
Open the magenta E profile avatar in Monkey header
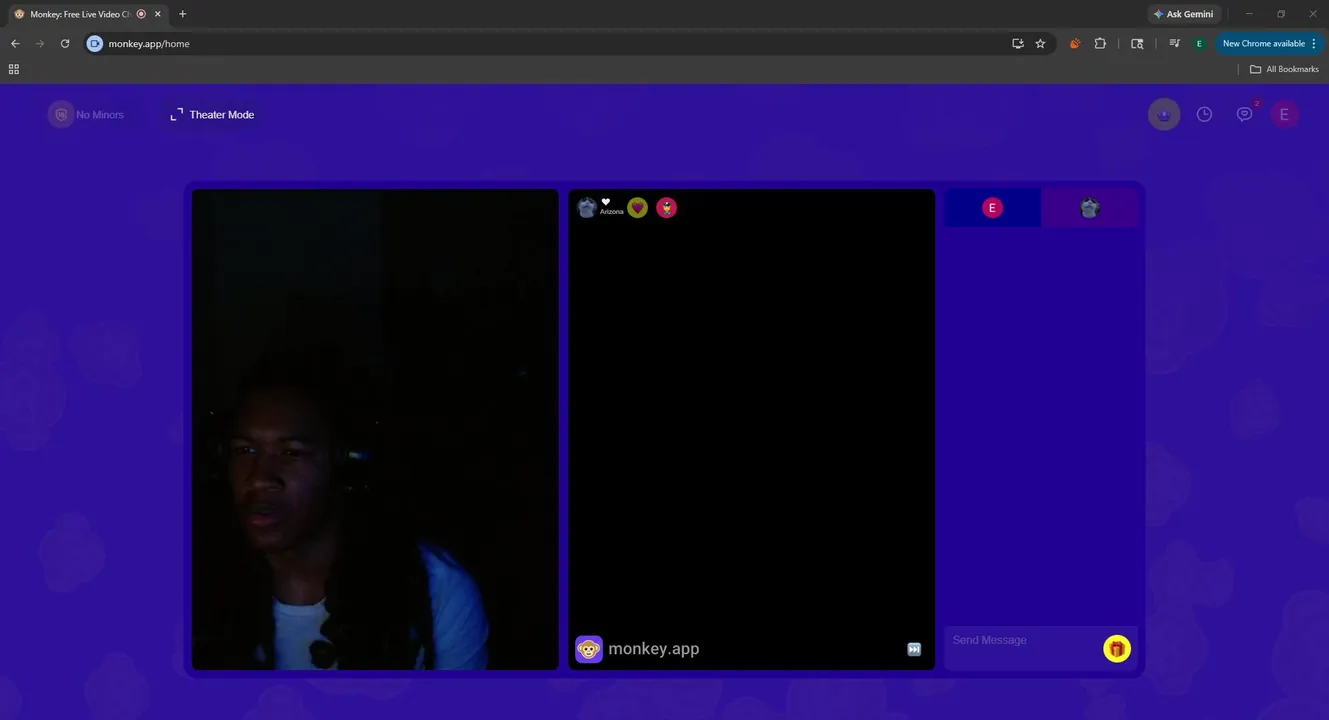click(x=1284, y=114)
